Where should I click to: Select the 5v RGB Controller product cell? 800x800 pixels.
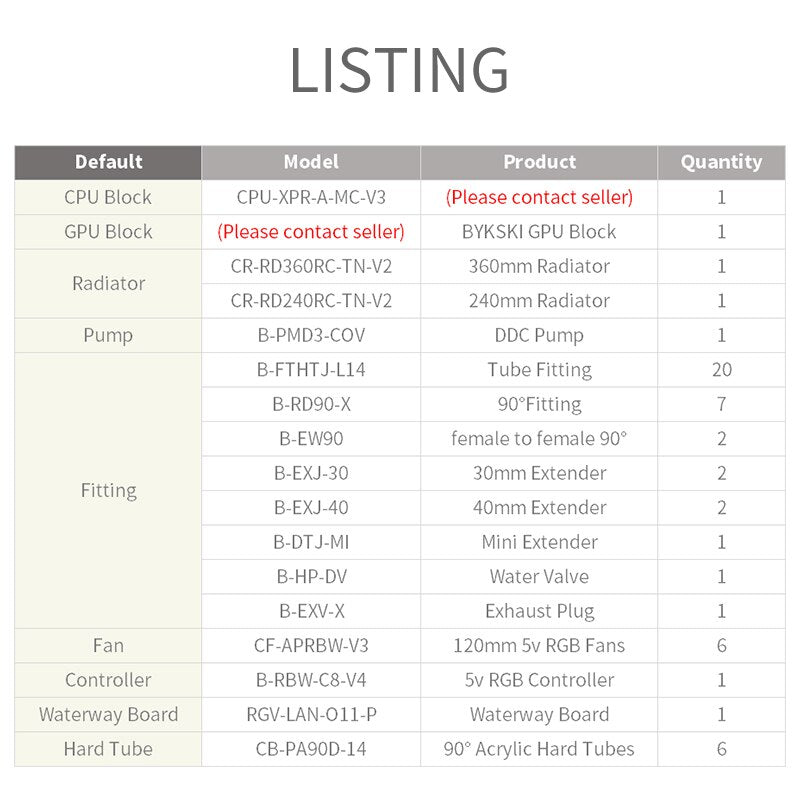tap(539, 680)
